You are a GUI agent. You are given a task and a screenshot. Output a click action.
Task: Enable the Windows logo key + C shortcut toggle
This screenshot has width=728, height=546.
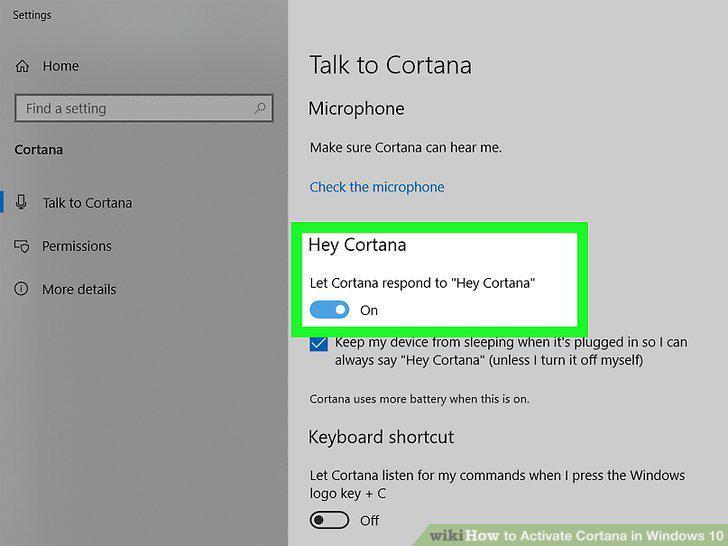(x=329, y=520)
